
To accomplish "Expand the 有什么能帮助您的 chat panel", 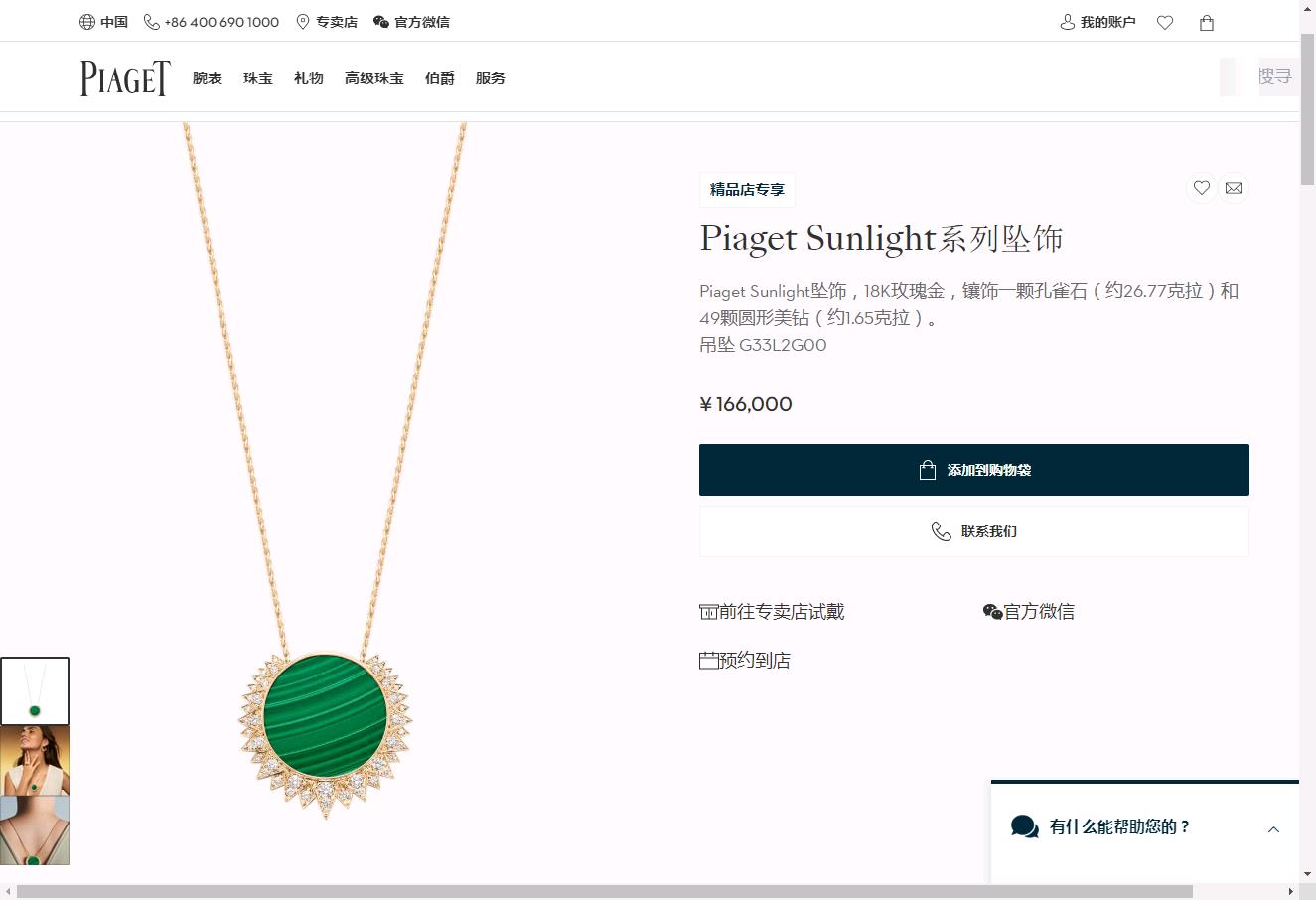I will click(1144, 827).
